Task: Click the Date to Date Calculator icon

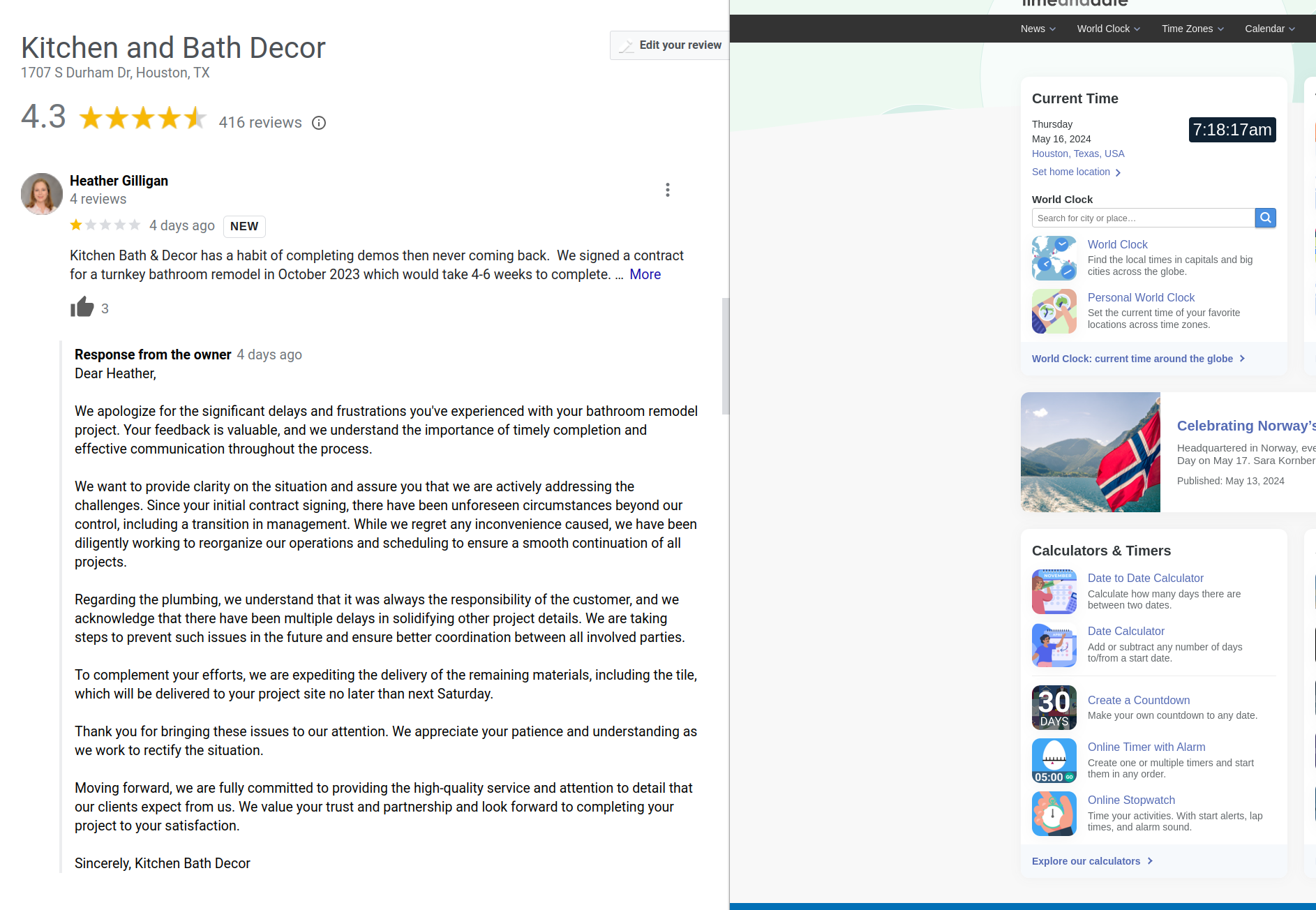Action: [x=1054, y=592]
